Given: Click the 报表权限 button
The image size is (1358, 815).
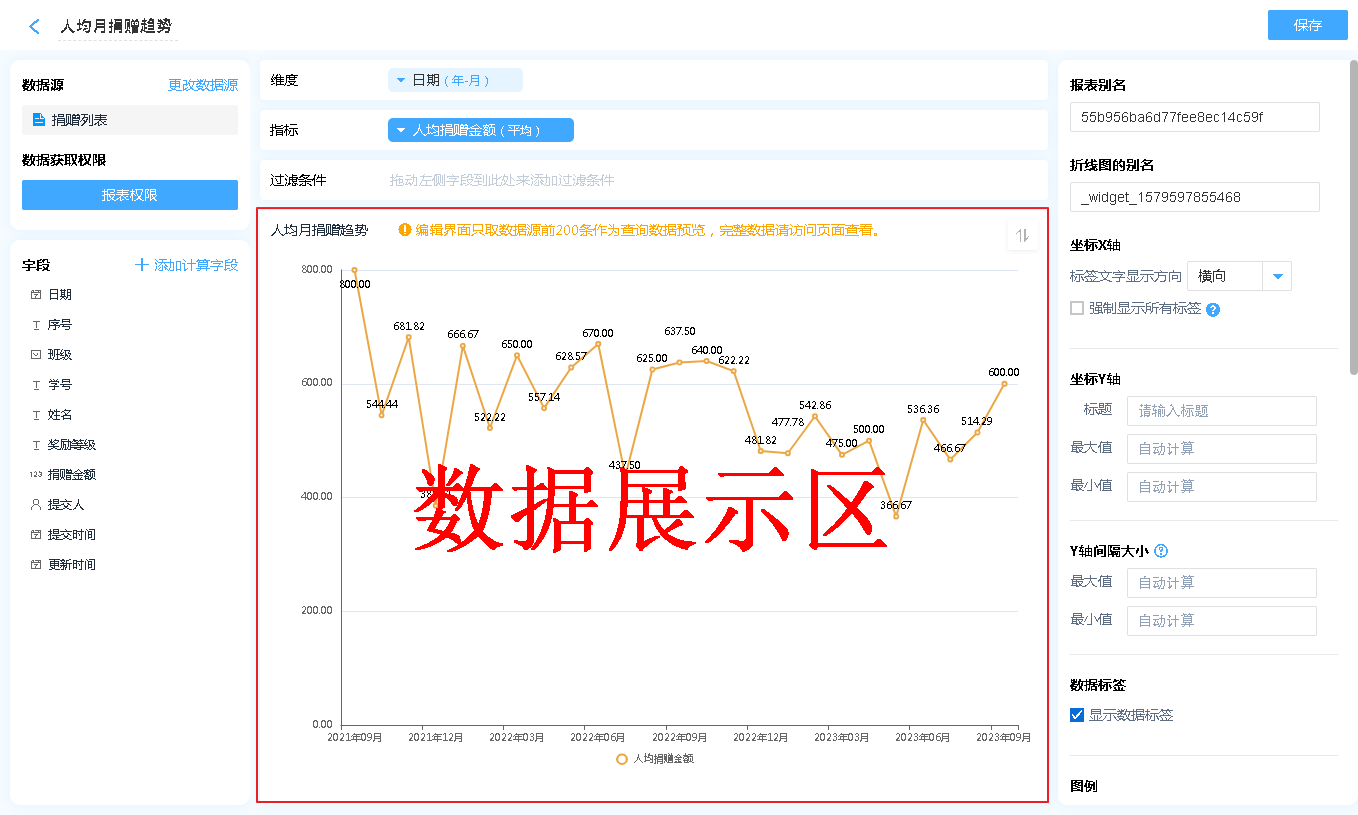Looking at the screenshot, I should point(130,195).
